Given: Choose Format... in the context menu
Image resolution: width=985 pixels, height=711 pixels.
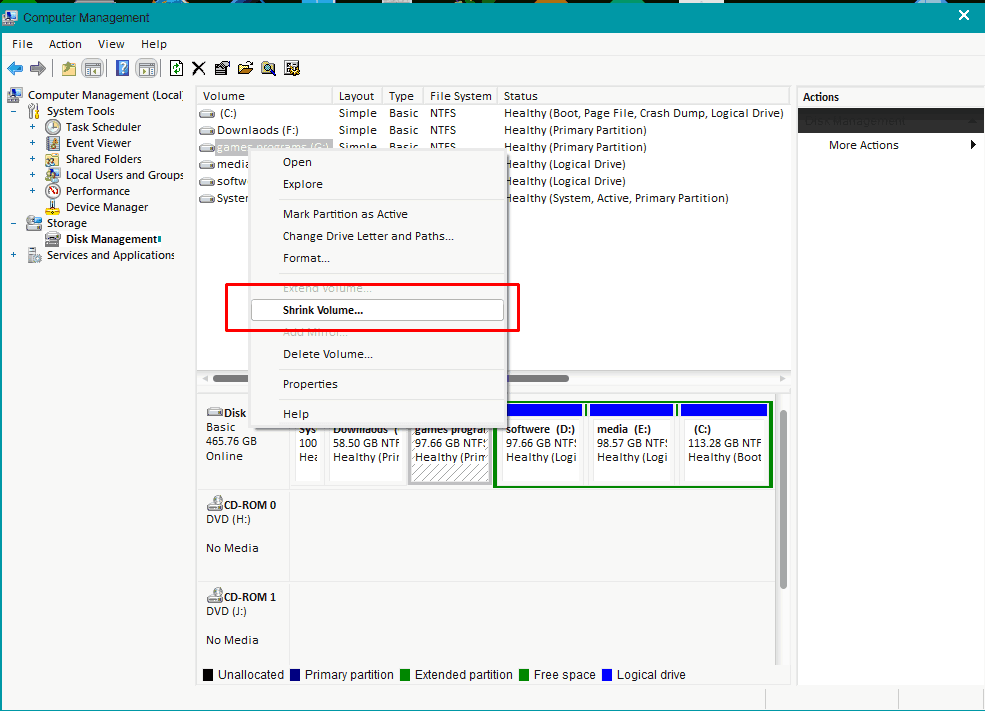Looking at the screenshot, I should tap(377, 258).
